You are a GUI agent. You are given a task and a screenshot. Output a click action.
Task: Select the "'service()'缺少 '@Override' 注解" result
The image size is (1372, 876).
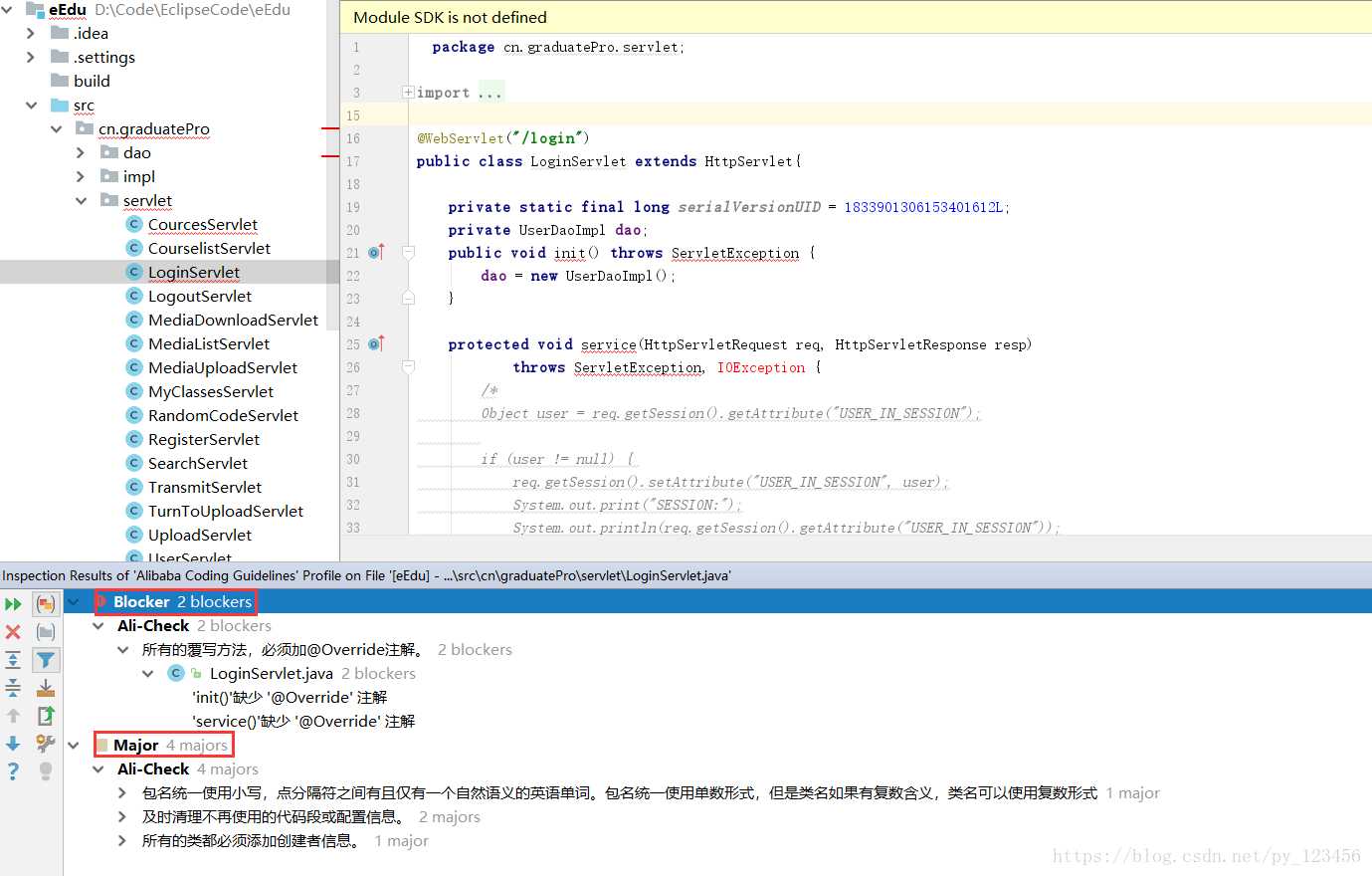coord(303,722)
